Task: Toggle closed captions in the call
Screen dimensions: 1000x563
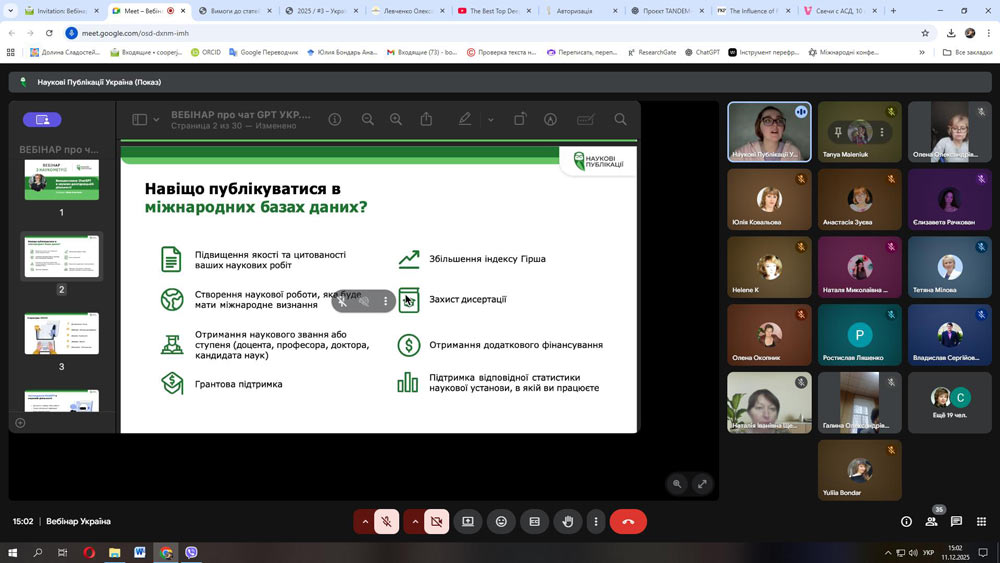Action: [x=534, y=521]
